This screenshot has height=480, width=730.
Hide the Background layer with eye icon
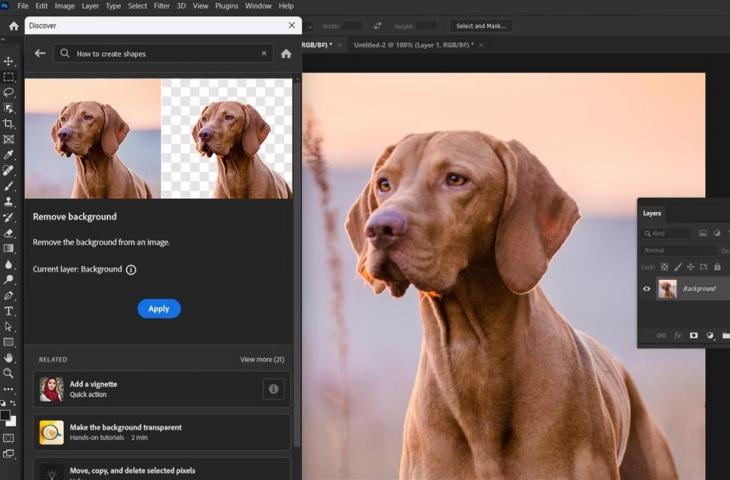(647, 289)
